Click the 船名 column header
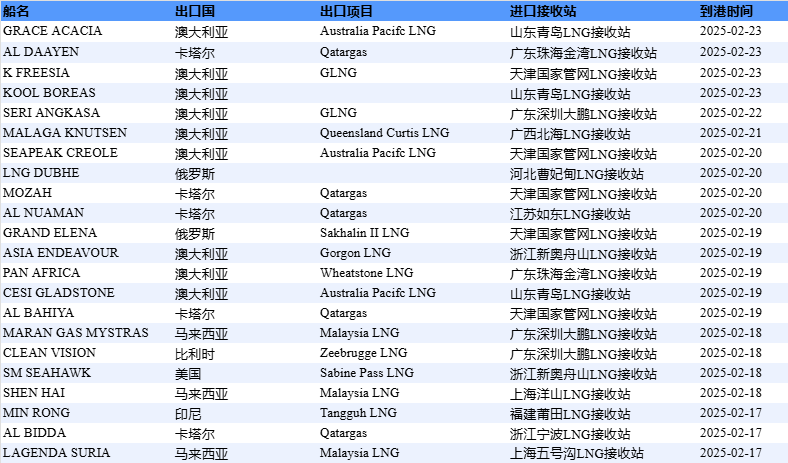 16,11
